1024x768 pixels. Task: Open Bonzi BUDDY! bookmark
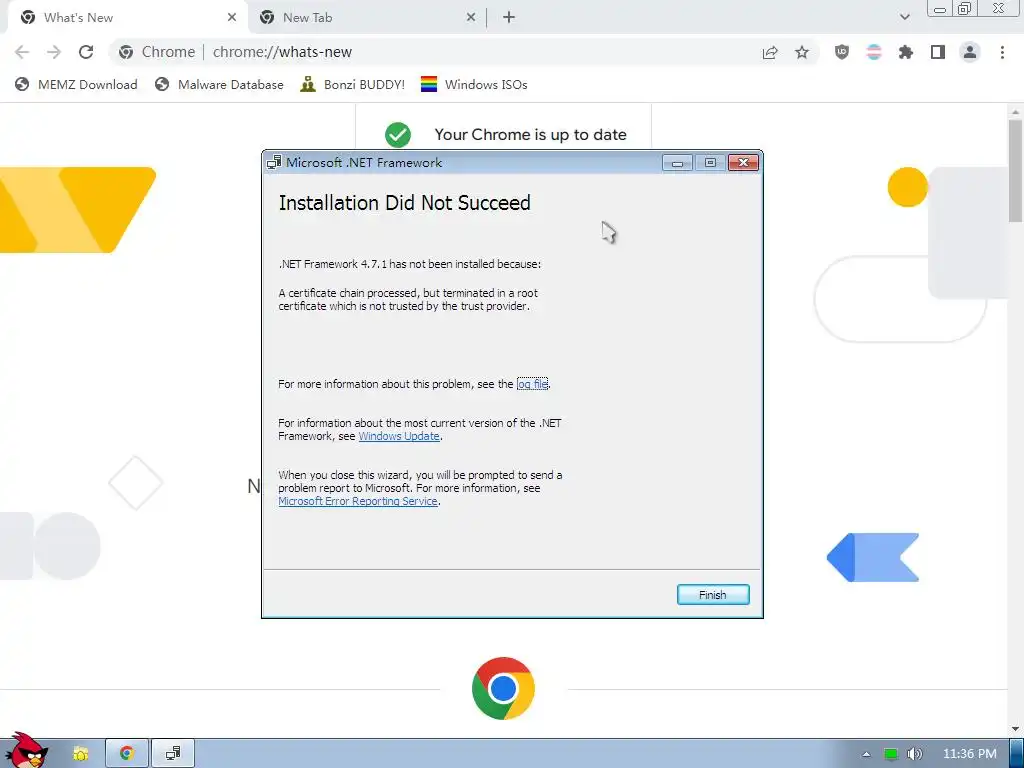click(353, 84)
